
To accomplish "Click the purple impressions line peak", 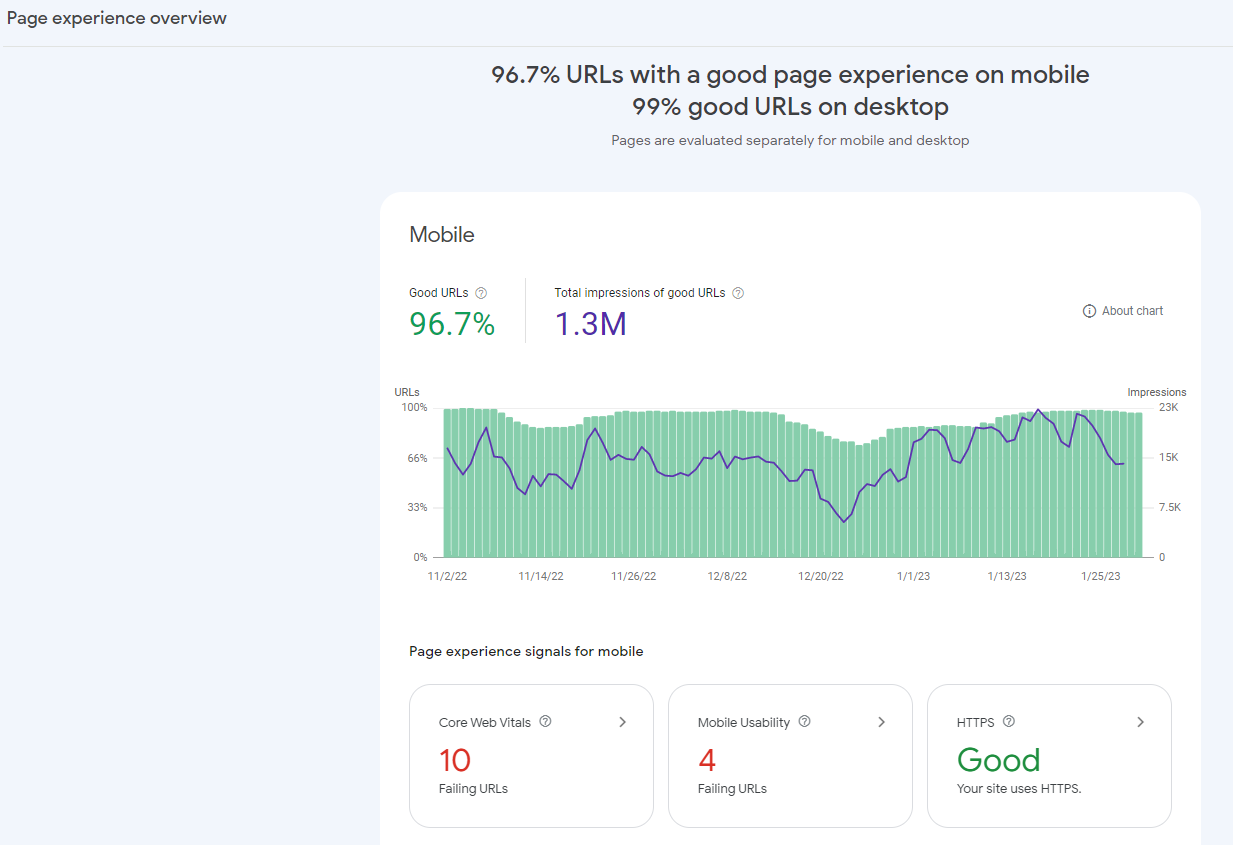I will [1038, 410].
